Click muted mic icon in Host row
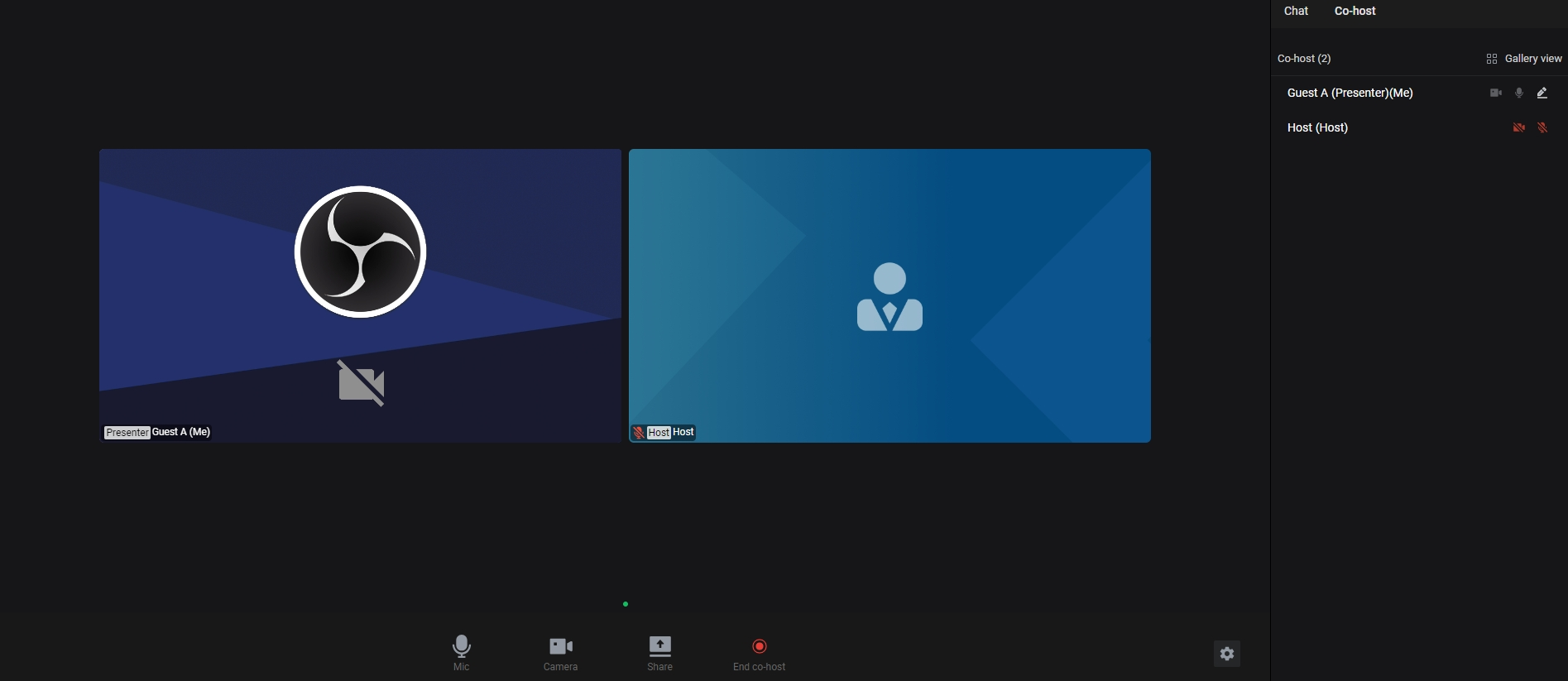This screenshot has height=681, width=1568. pos(1542,127)
